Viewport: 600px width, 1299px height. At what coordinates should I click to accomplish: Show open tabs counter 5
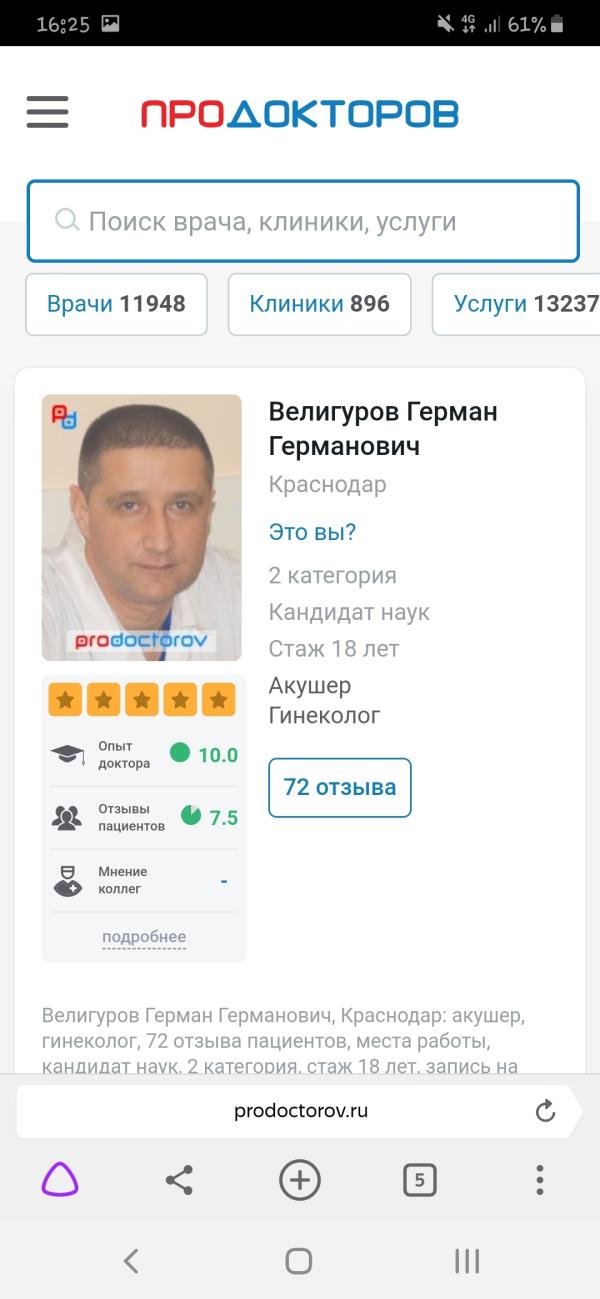(420, 1180)
